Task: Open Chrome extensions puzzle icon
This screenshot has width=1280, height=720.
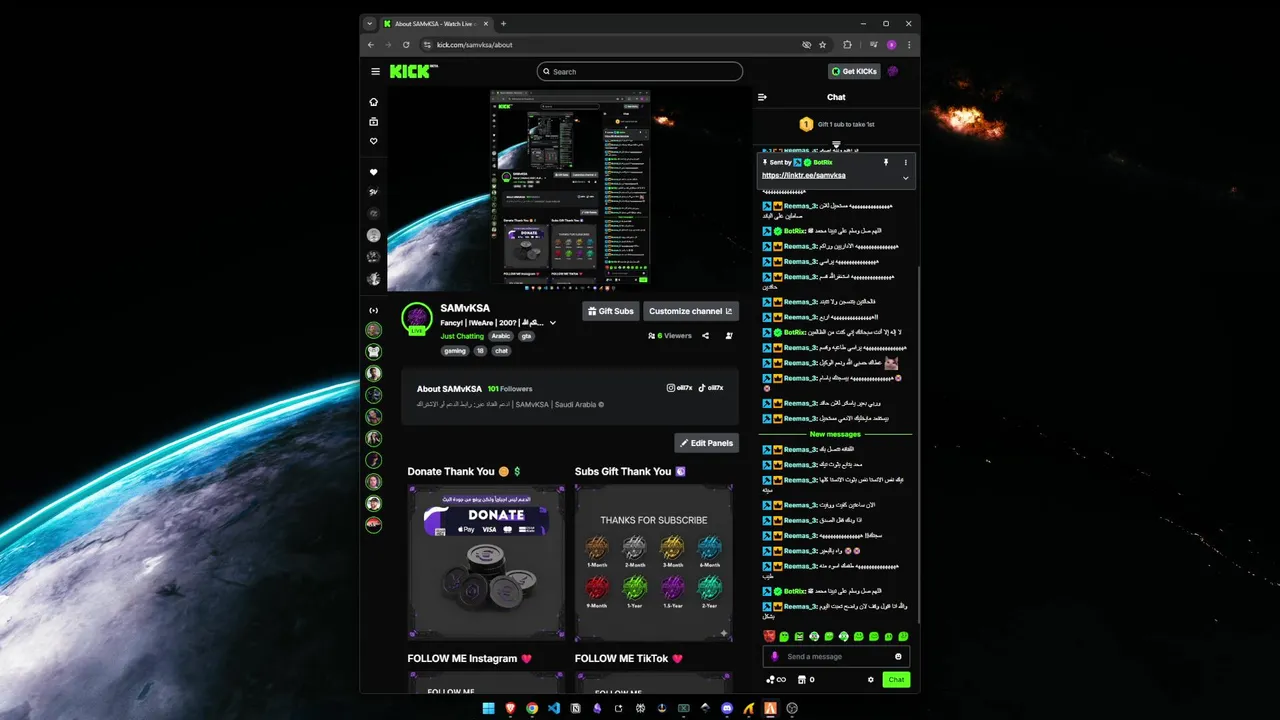Action: click(x=847, y=44)
